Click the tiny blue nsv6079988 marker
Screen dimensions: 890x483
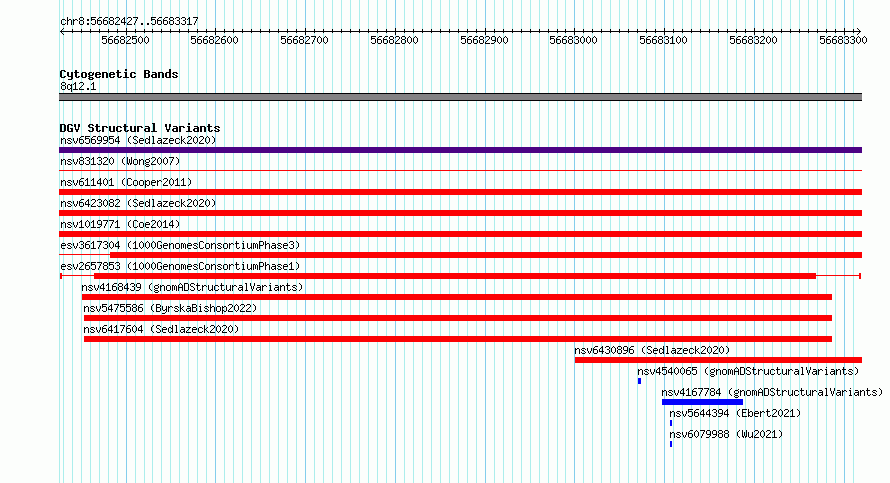click(x=671, y=444)
